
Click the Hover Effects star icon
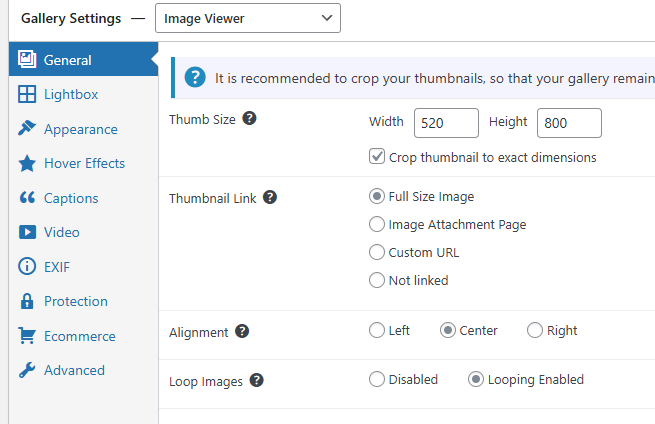[27, 163]
